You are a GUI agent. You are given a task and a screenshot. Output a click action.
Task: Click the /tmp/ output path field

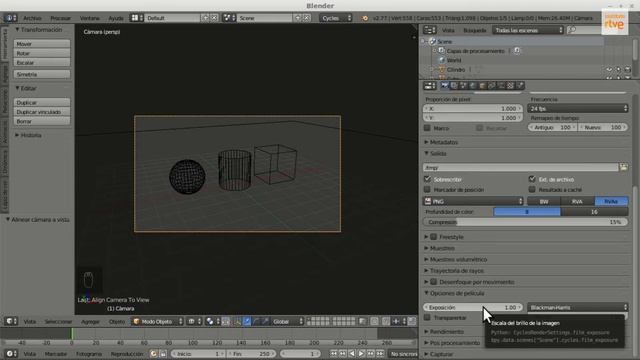[x=521, y=167]
